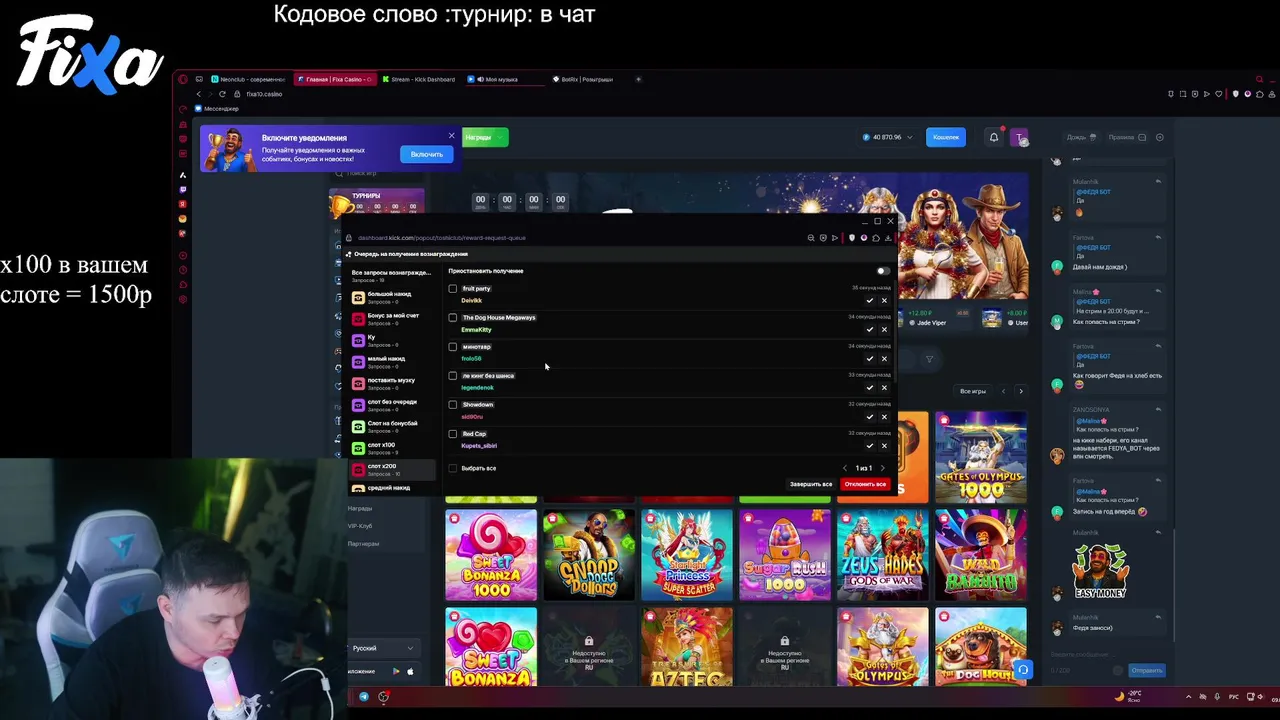Select the малый накид reward category
This screenshot has height=720, width=1280.
pos(391,362)
